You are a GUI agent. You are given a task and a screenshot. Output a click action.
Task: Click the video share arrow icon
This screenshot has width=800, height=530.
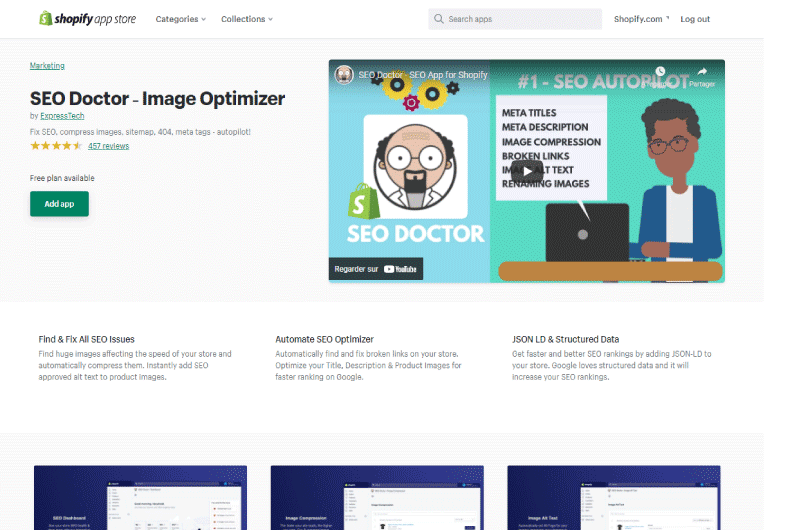coord(702,72)
